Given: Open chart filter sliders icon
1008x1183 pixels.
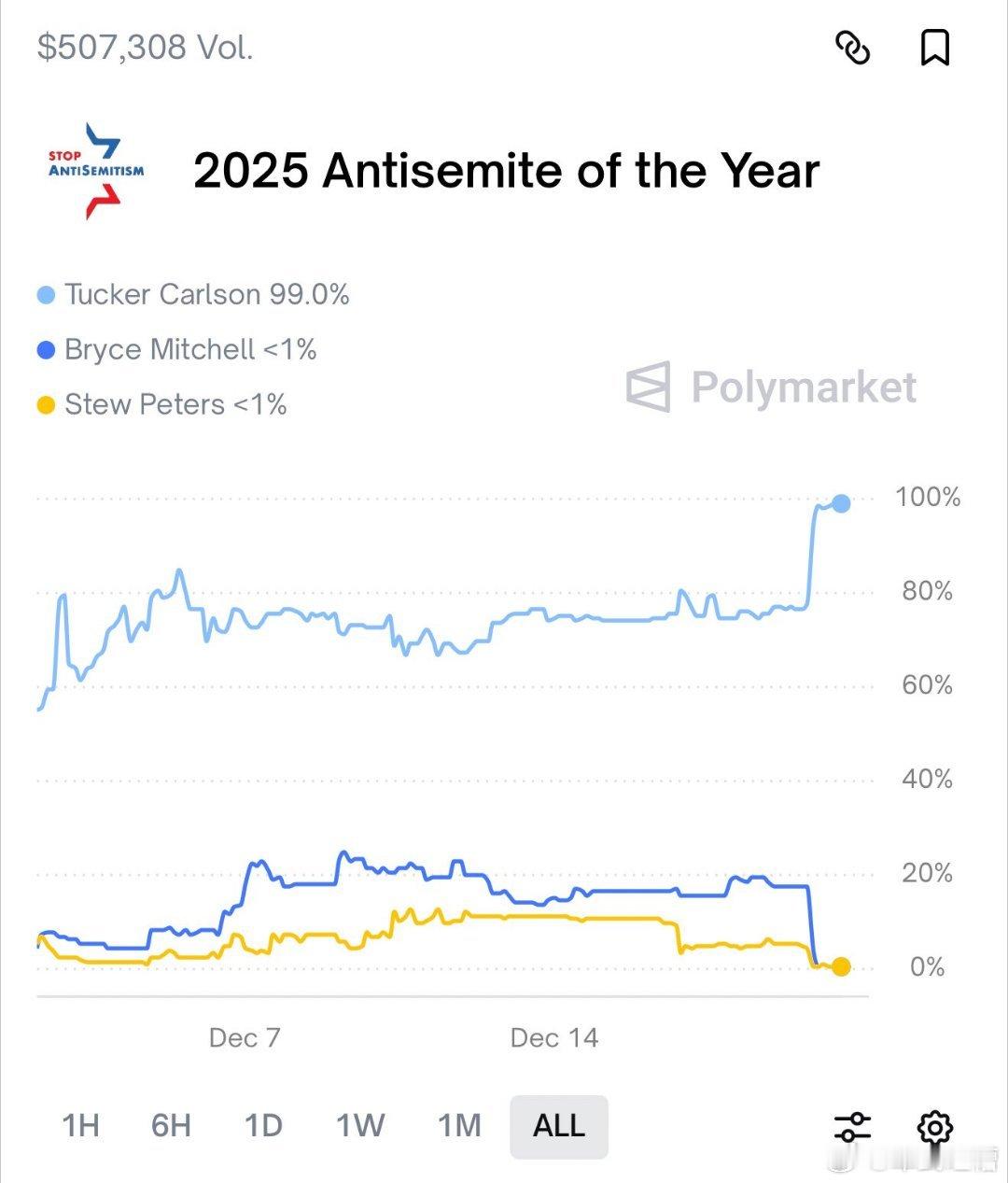Looking at the screenshot, I should pos(852,1127).
